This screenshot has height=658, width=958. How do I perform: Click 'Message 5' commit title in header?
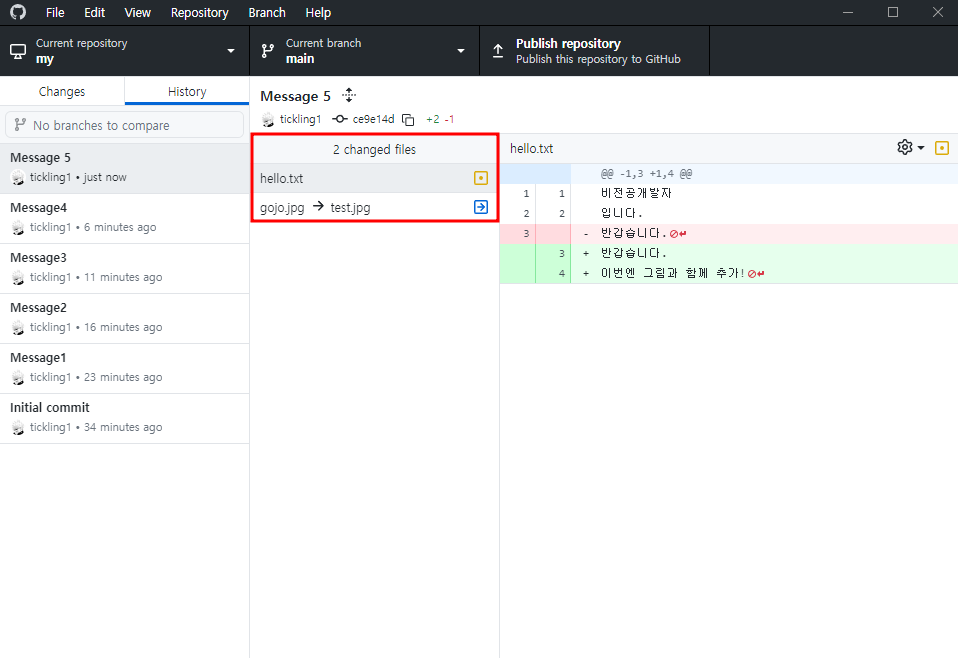(295, 96)
